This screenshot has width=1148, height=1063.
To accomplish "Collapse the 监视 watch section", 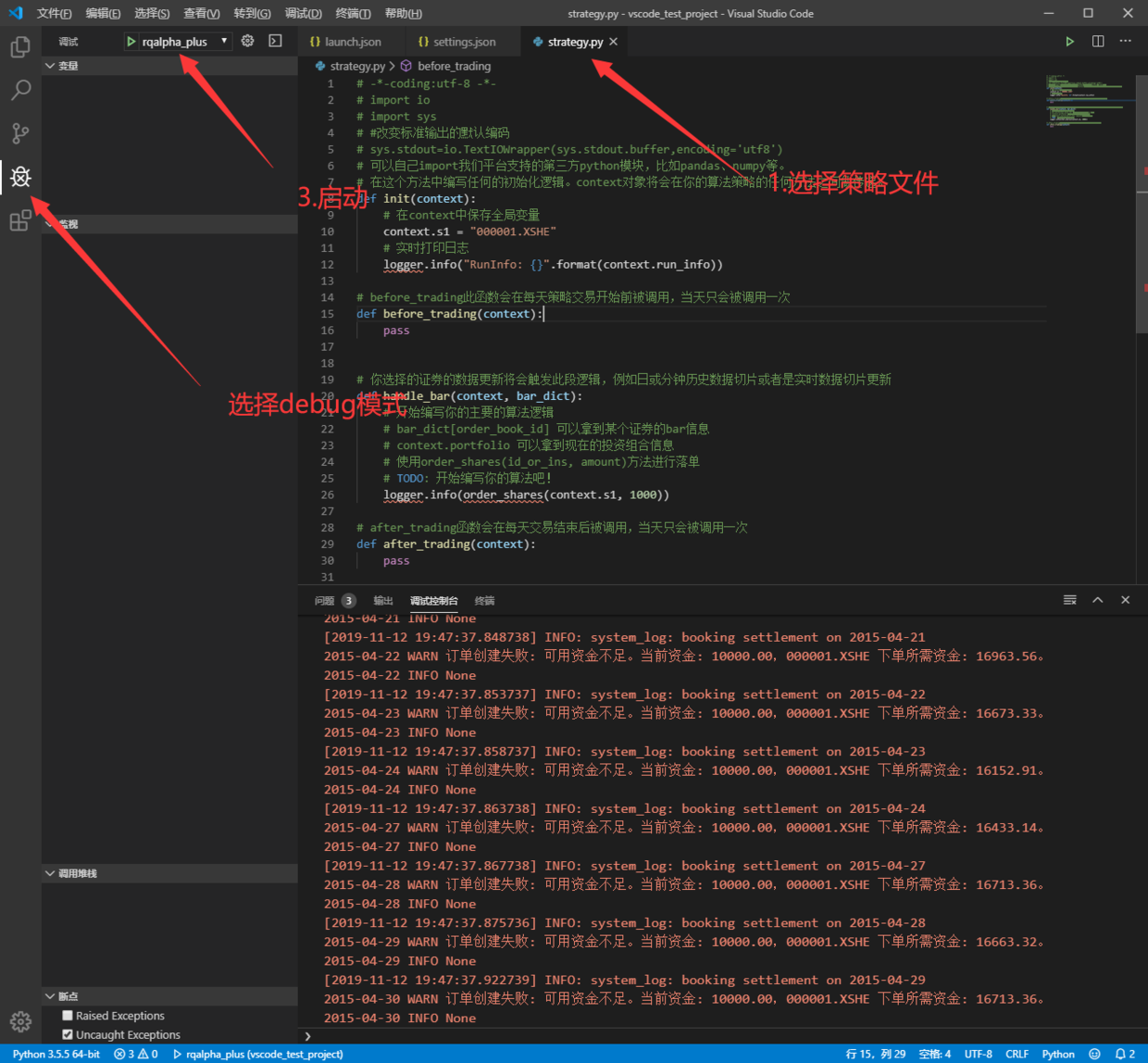I will (169, 224).
